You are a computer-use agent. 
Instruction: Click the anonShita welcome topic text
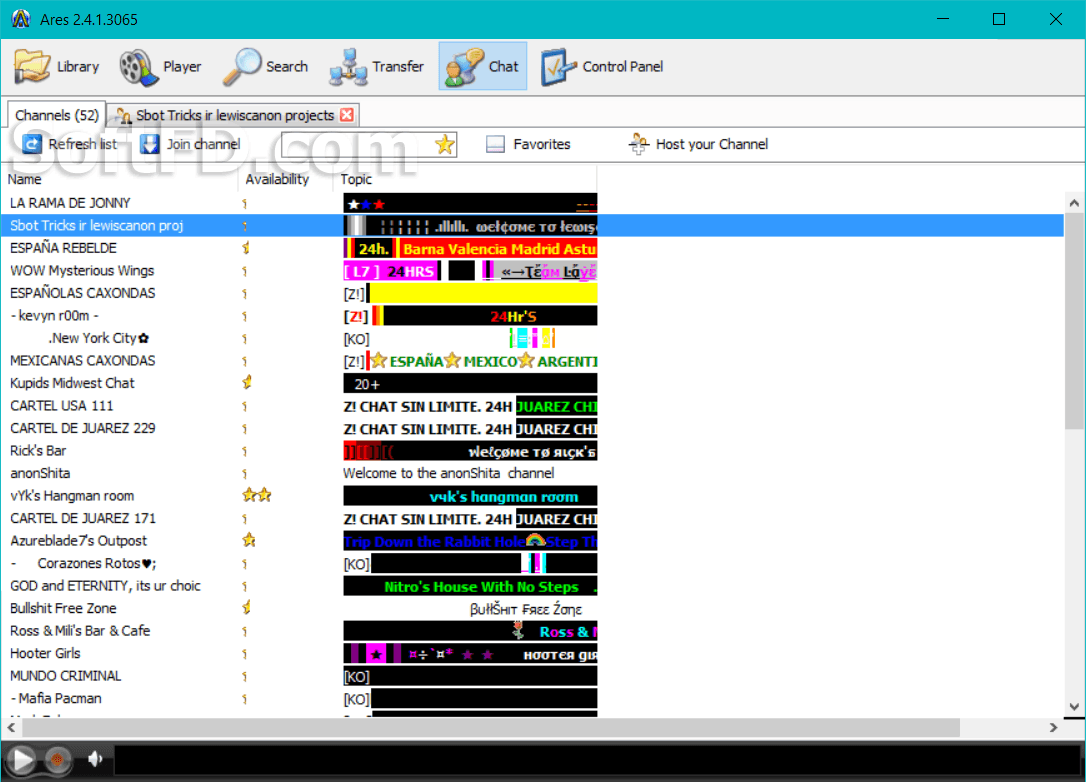[448, 473]
